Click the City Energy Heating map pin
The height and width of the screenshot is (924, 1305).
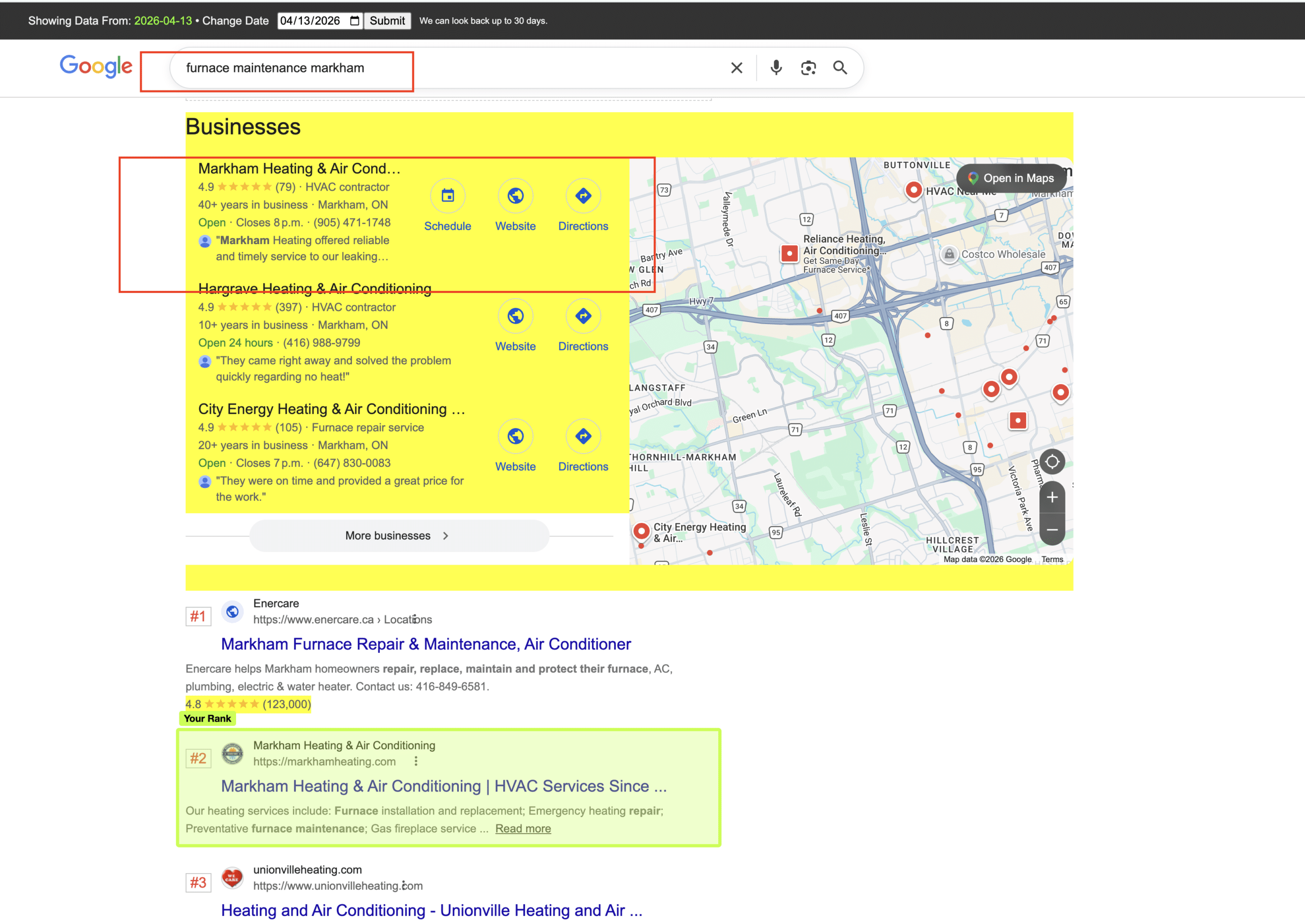[641, 532]
